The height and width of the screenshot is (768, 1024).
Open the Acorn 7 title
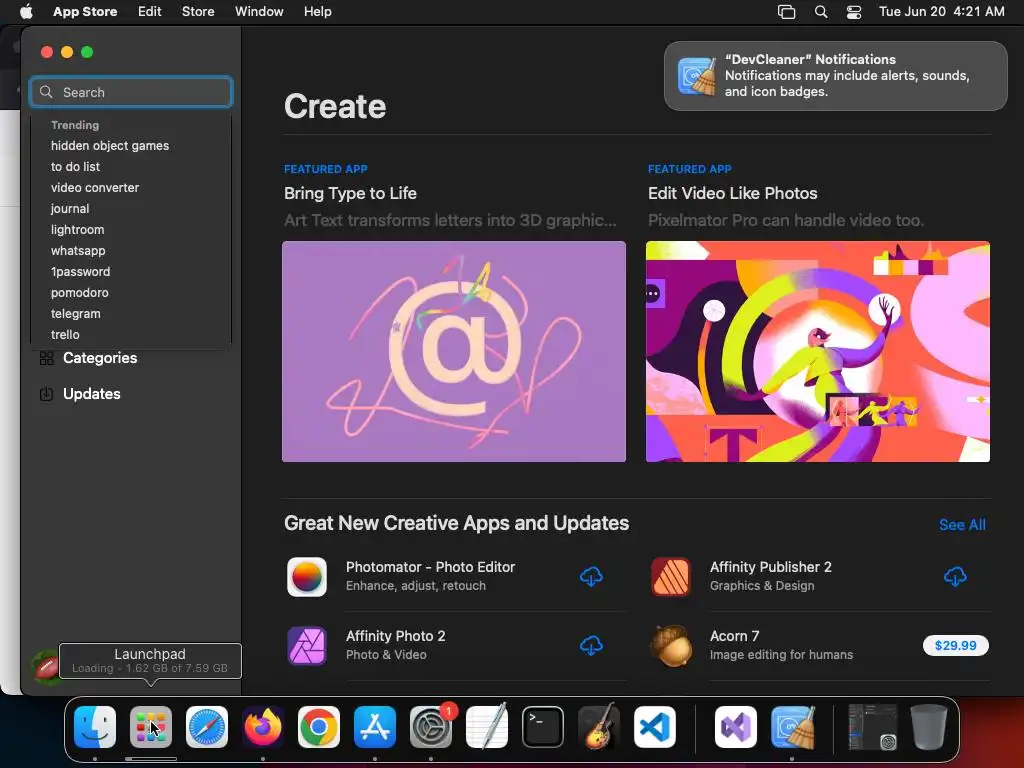[x=734, y=636]
